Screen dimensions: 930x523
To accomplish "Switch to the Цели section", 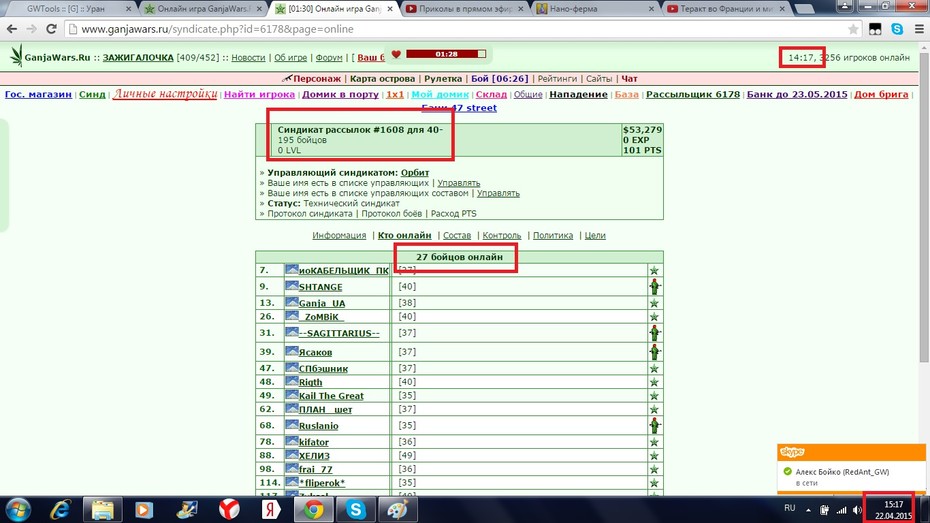I will coord(595,235).
